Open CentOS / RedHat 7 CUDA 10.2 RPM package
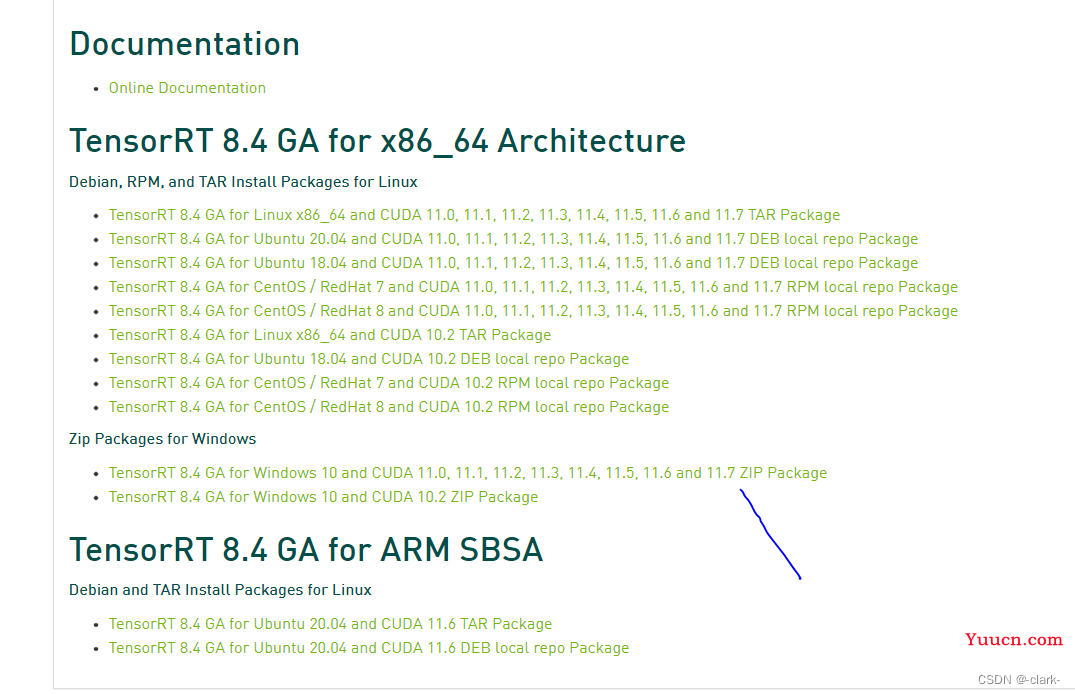Image resolution: width=1075 pixels, height=694 pixels. click(x=389, y=383)
